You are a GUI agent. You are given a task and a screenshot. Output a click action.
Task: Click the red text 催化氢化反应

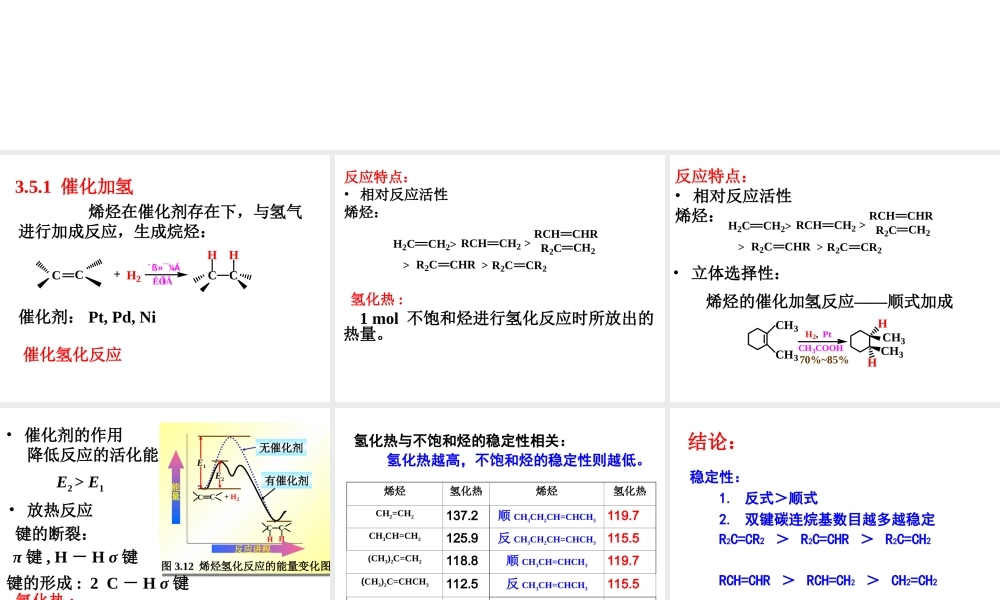(x=71, y=355)
